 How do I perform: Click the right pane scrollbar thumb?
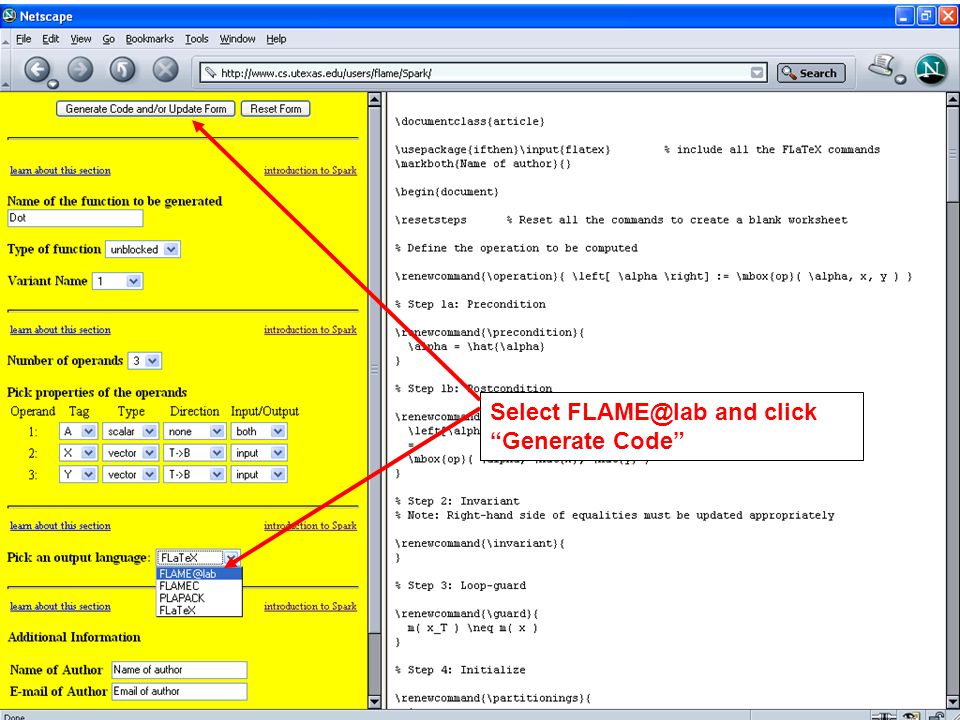[953, 154]
